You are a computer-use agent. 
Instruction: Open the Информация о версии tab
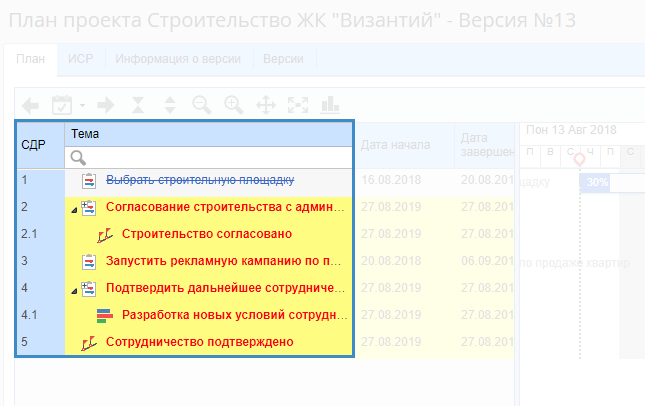tap(178, 59)
